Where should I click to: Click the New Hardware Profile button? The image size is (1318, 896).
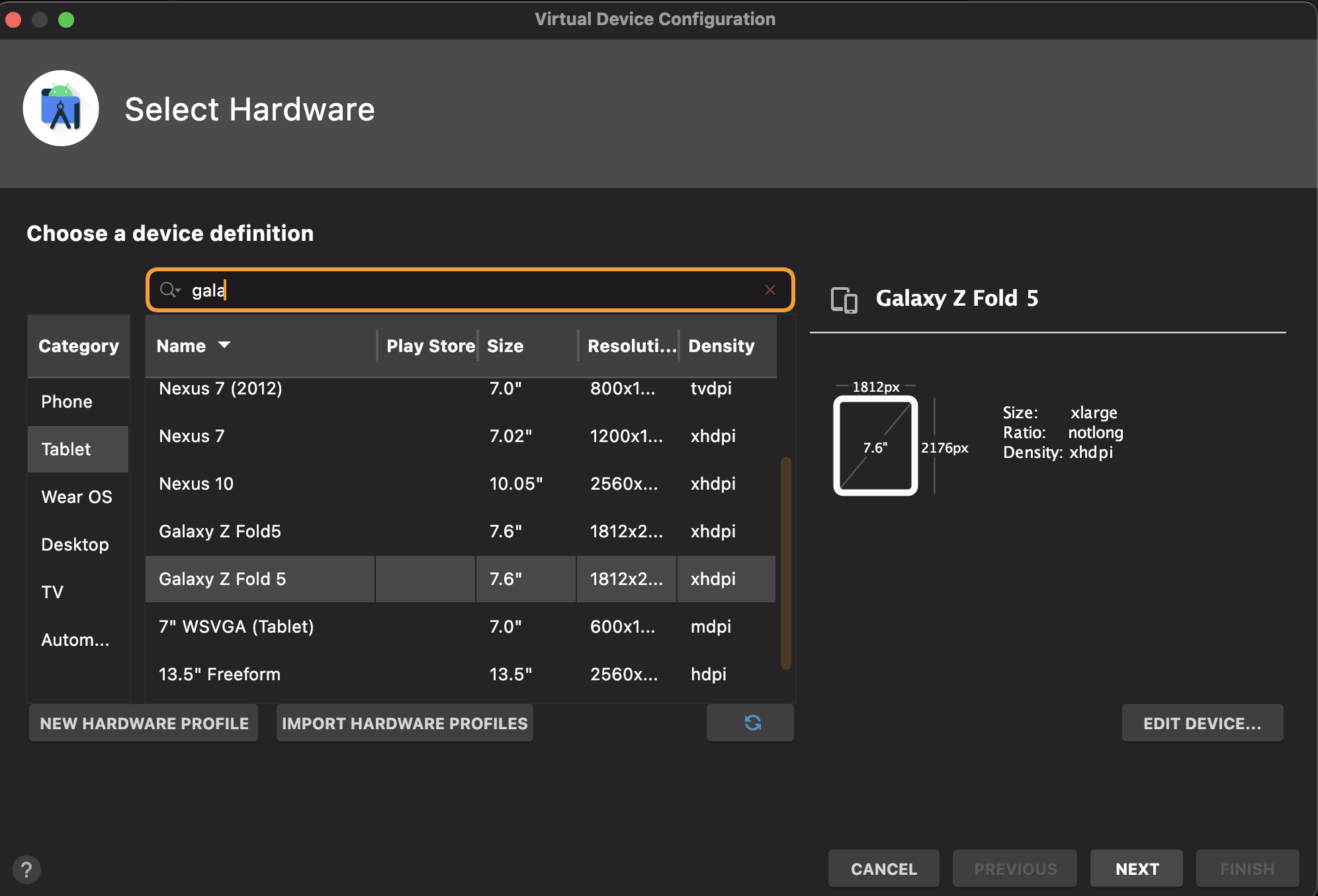(x=144, y=723)
